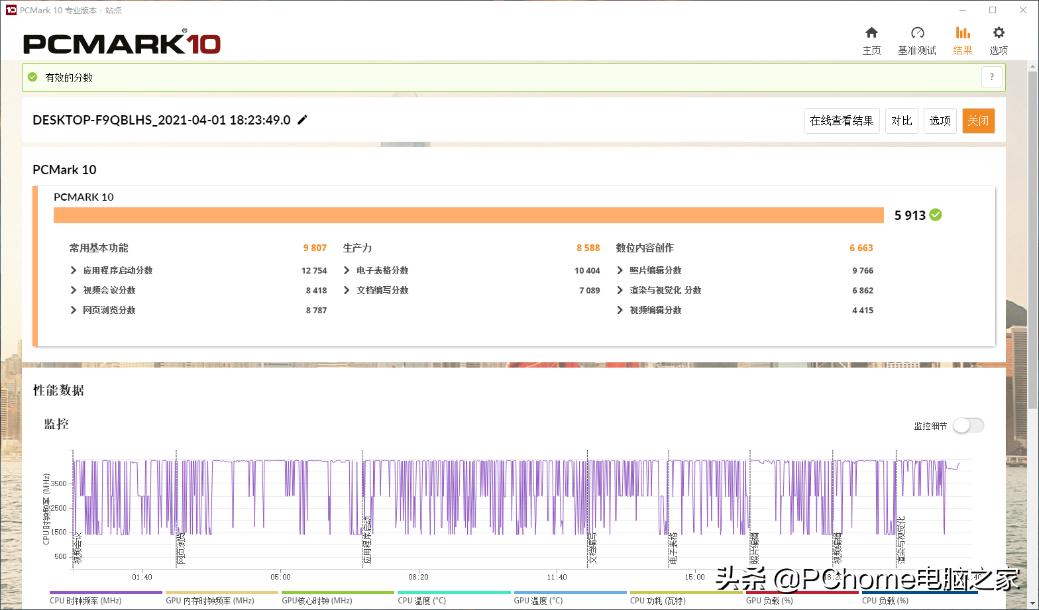Open the 结果 results chart icon
This screenshot has height=610, width=1039.
click(x=961, y=37)
